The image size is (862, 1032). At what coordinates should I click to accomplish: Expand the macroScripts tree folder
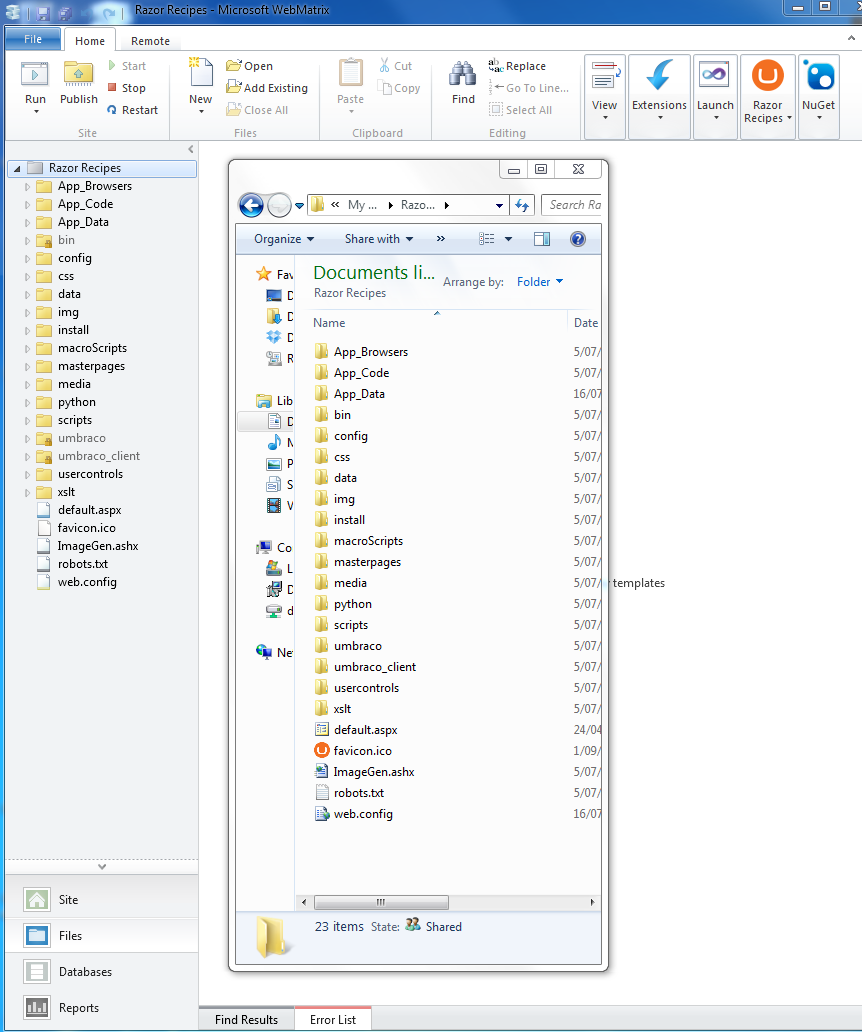(27, 348)
